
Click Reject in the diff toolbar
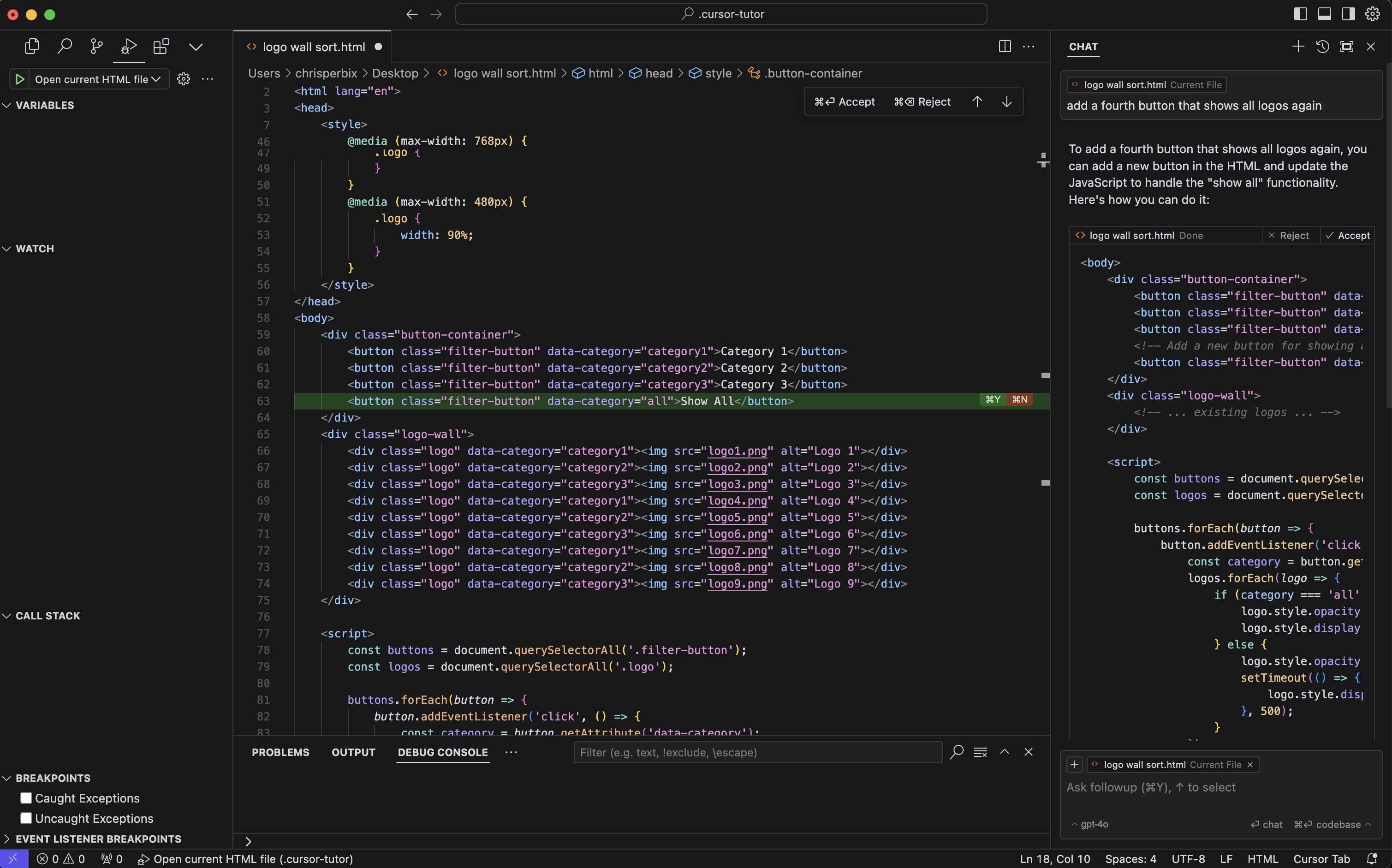[922, 102]
